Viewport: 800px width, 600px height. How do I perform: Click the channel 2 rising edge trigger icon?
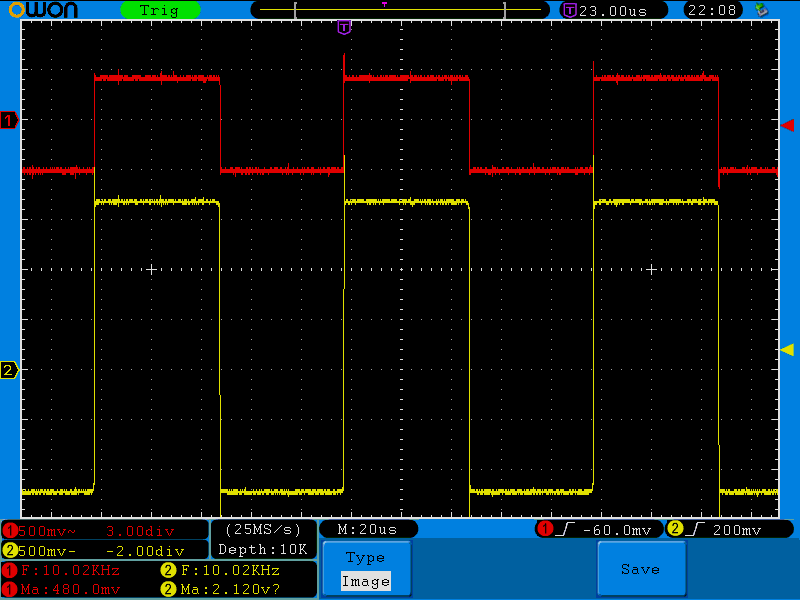point(695,530)
